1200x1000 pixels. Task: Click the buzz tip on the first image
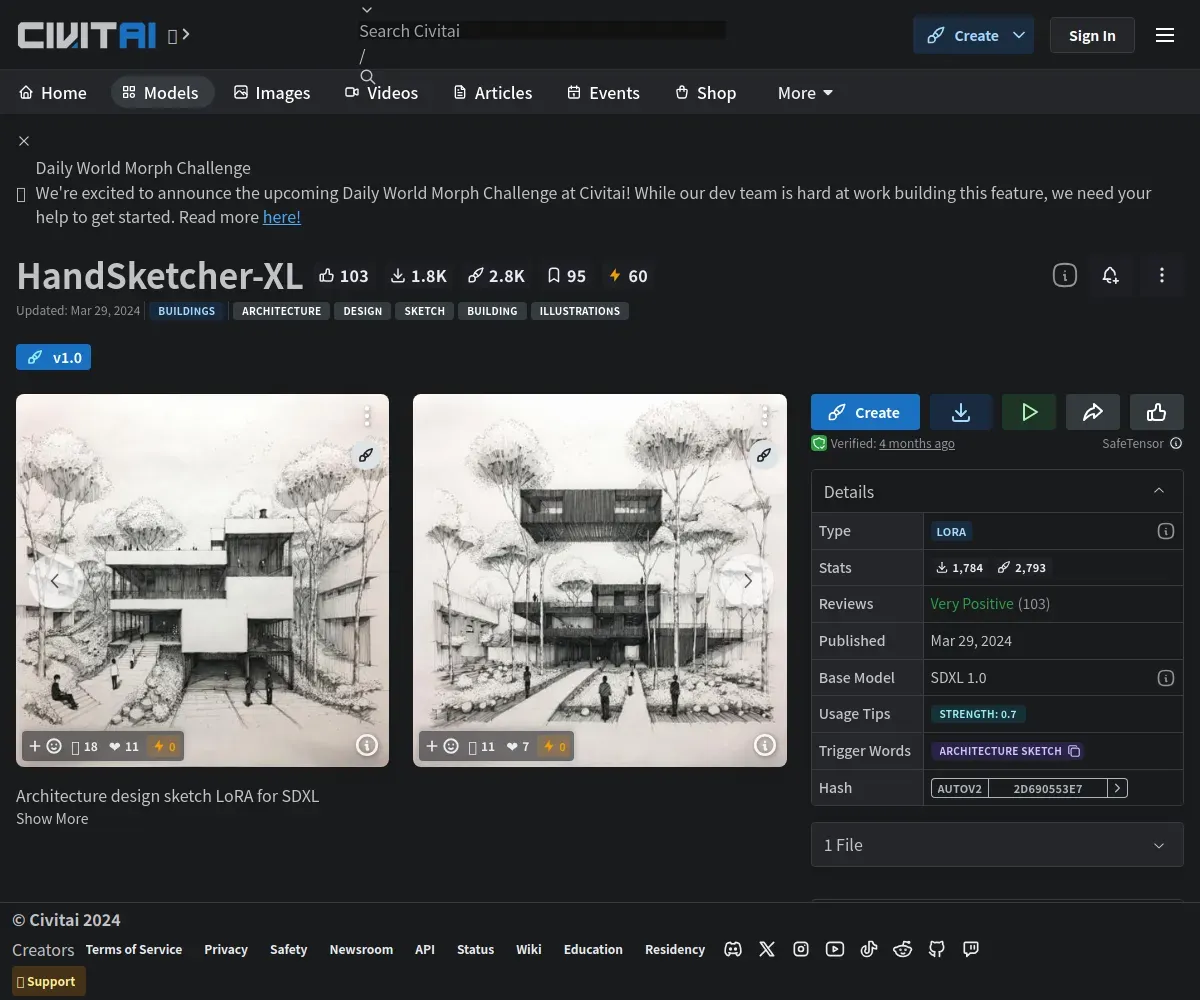click(x=163, y=746)
